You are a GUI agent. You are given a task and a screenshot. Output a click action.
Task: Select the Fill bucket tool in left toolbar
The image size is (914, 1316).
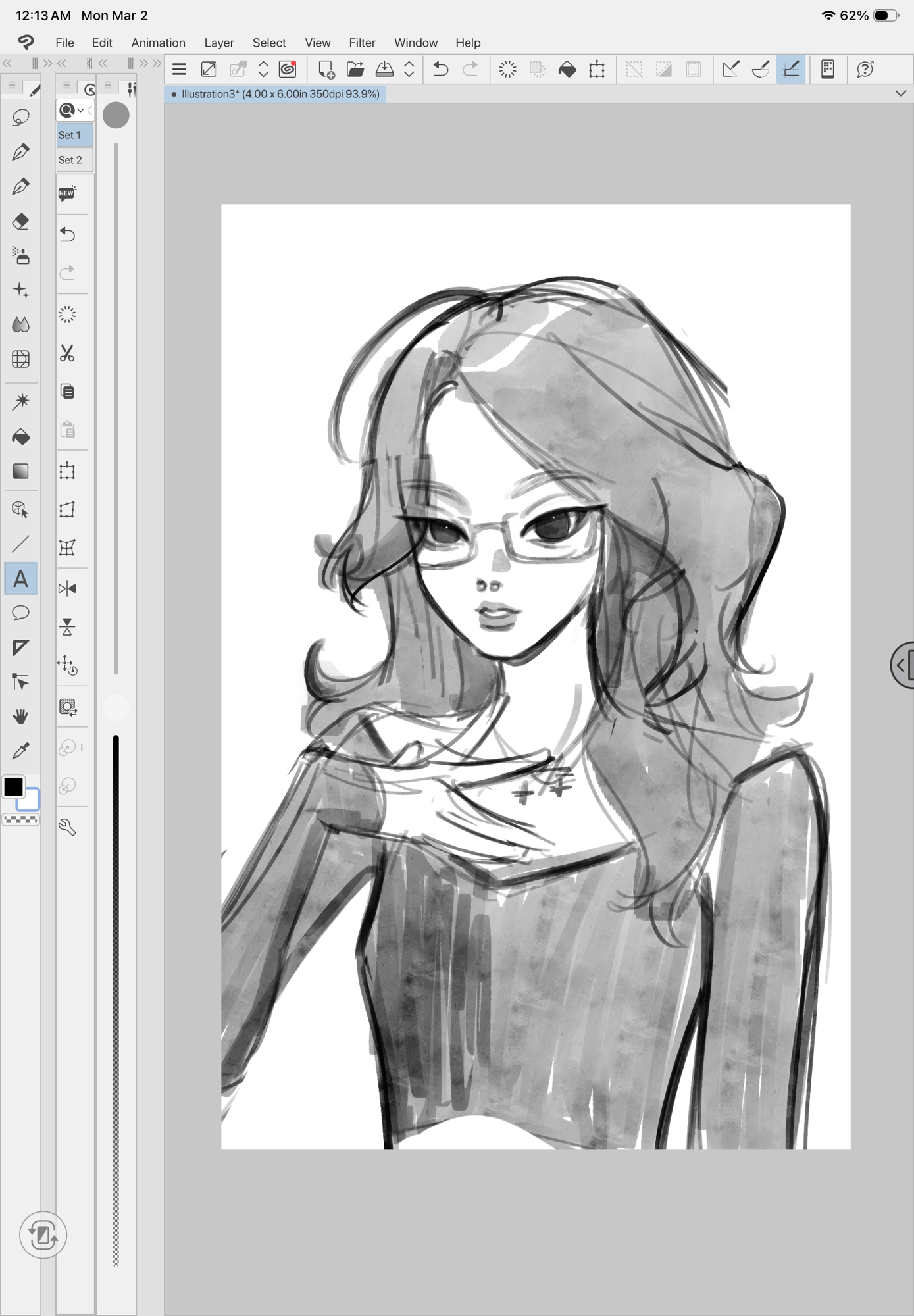tap(20, 437)
